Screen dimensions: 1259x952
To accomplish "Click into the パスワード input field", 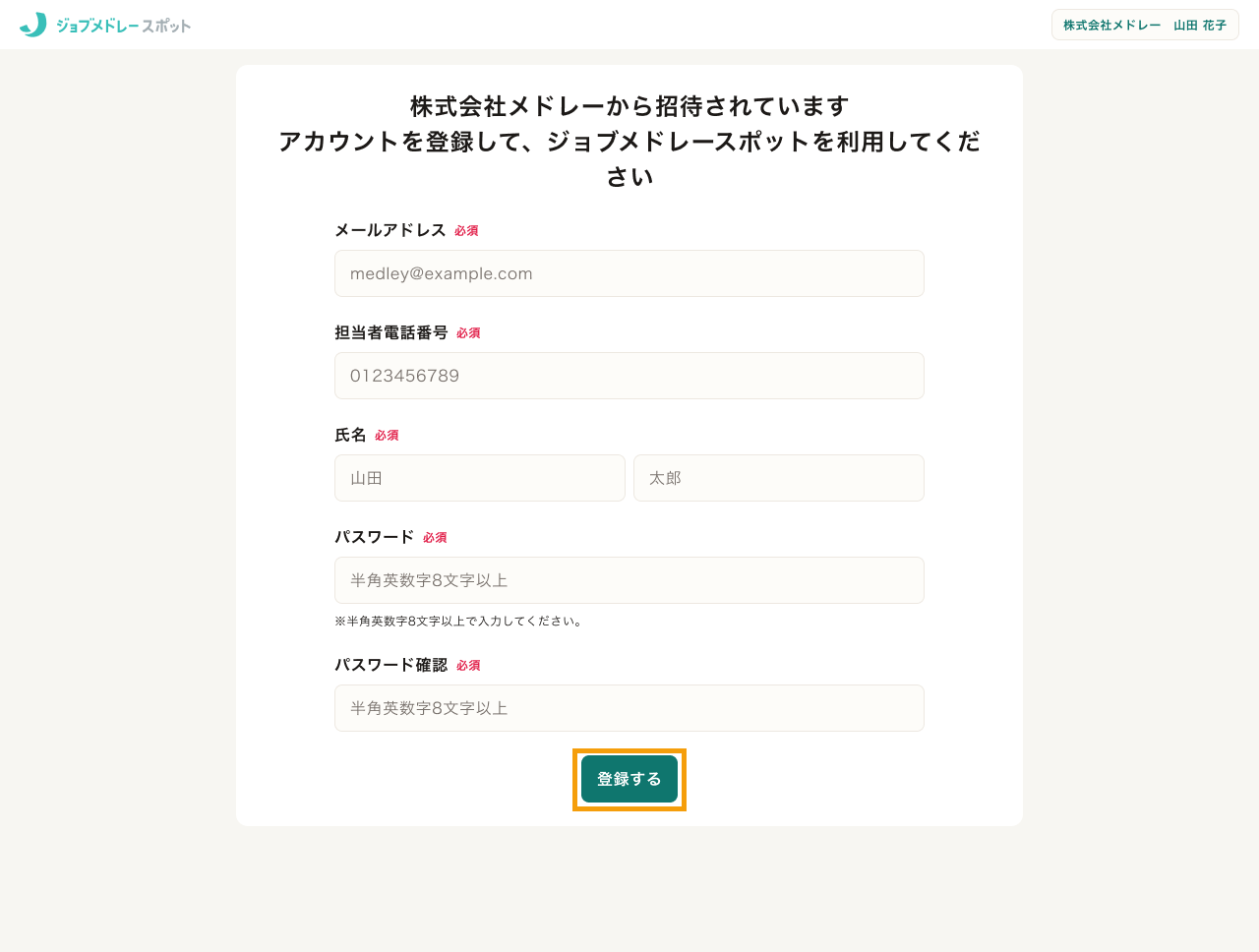I will point(629,580).
